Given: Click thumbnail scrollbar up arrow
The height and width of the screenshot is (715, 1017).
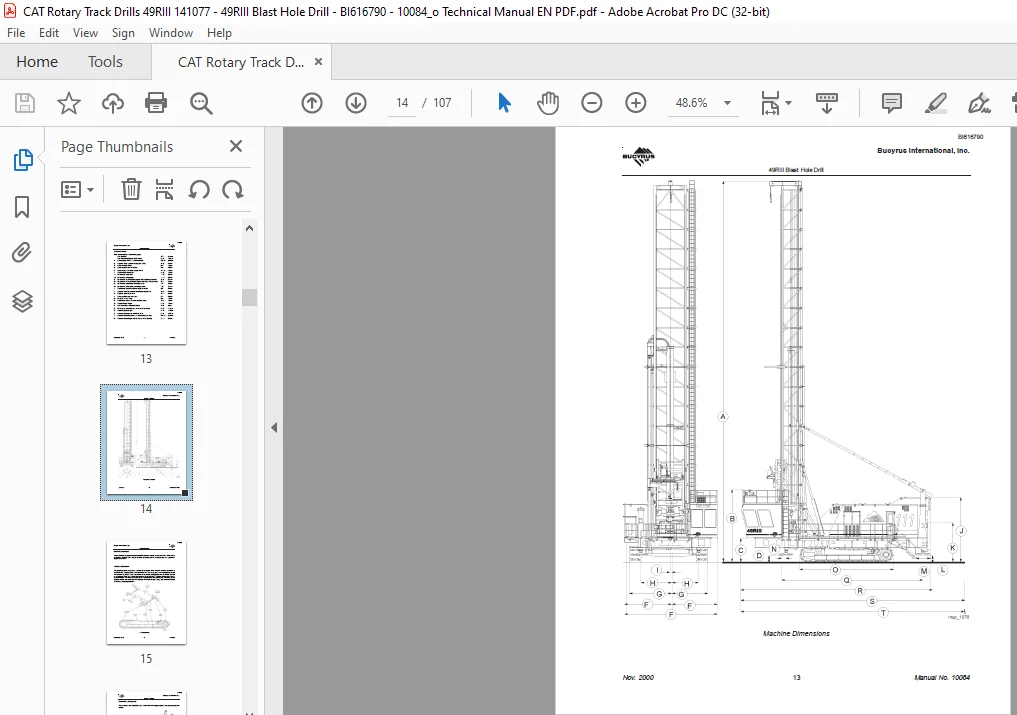Looking at the screenshot, I should click(250, 228).
